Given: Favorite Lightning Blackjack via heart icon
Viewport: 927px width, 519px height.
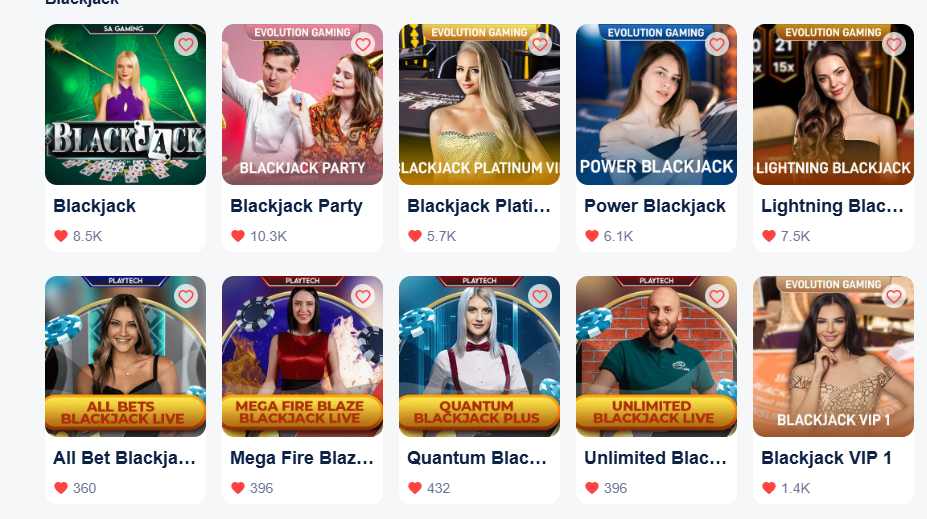Looking at the screenshot, I should pos(894,44).
